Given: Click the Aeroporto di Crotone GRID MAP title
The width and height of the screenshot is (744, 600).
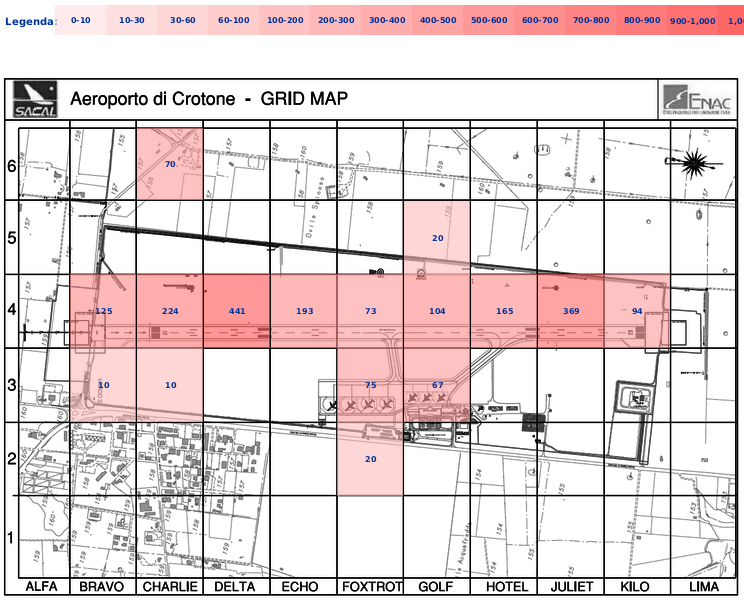Looking at the screenshot, I should (209, 99).
